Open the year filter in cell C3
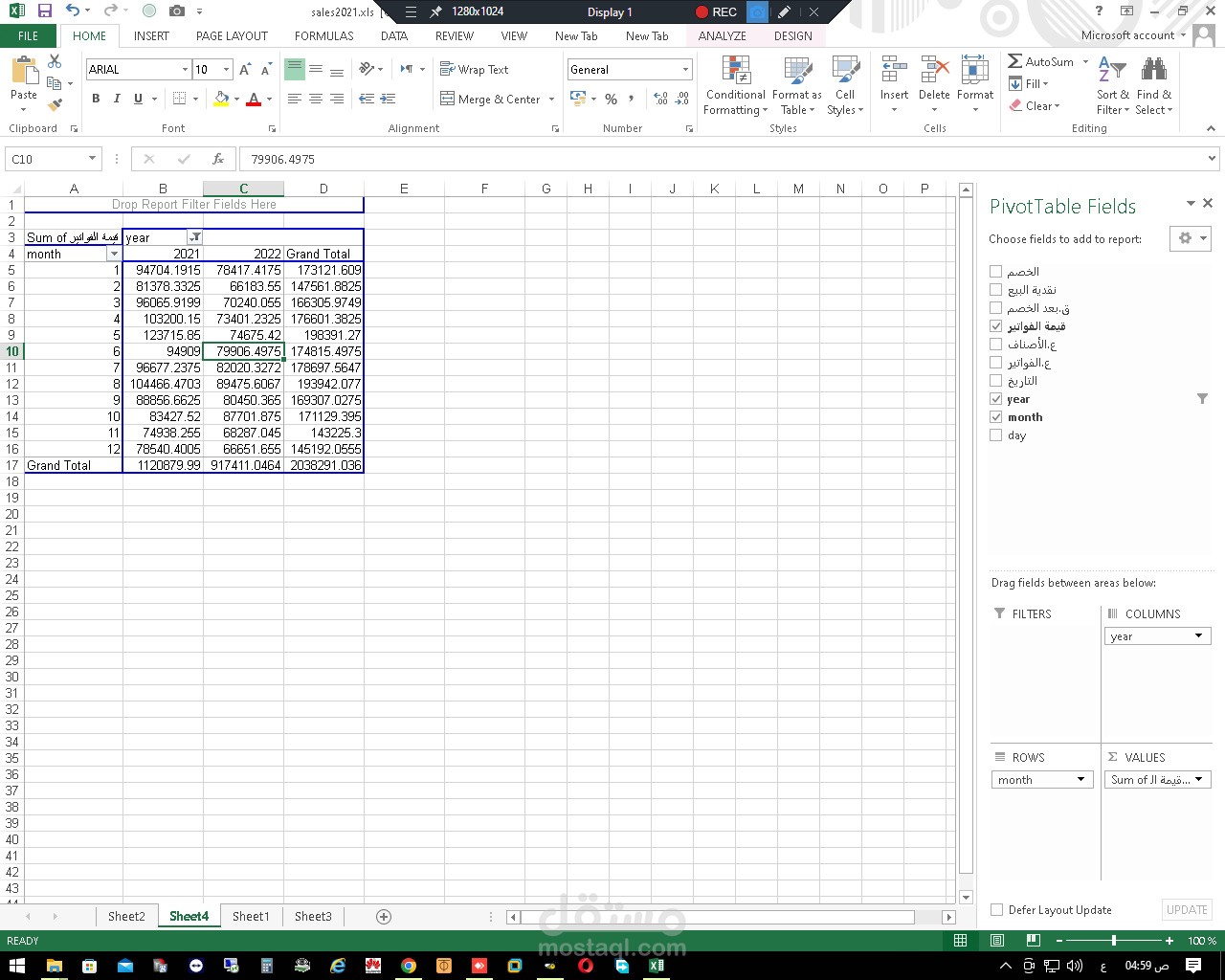 194,237
